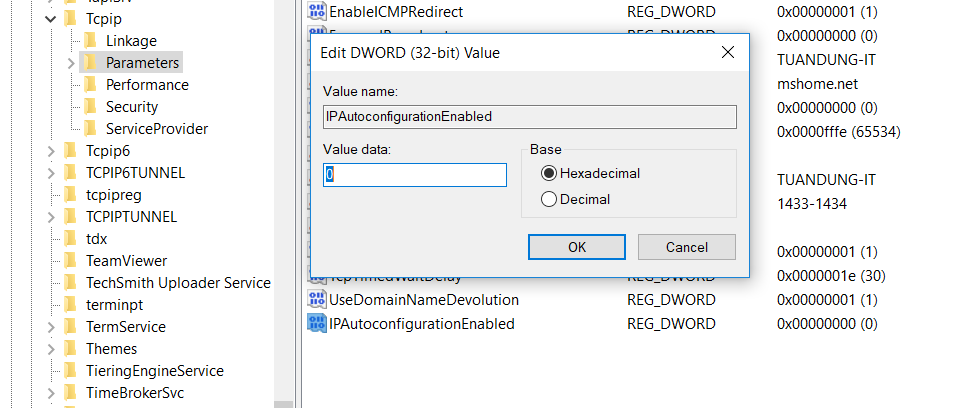The image size is (974, 408).
Task: Select the TechSmith Uploader Service key
Action: click(x=178, y=283)
